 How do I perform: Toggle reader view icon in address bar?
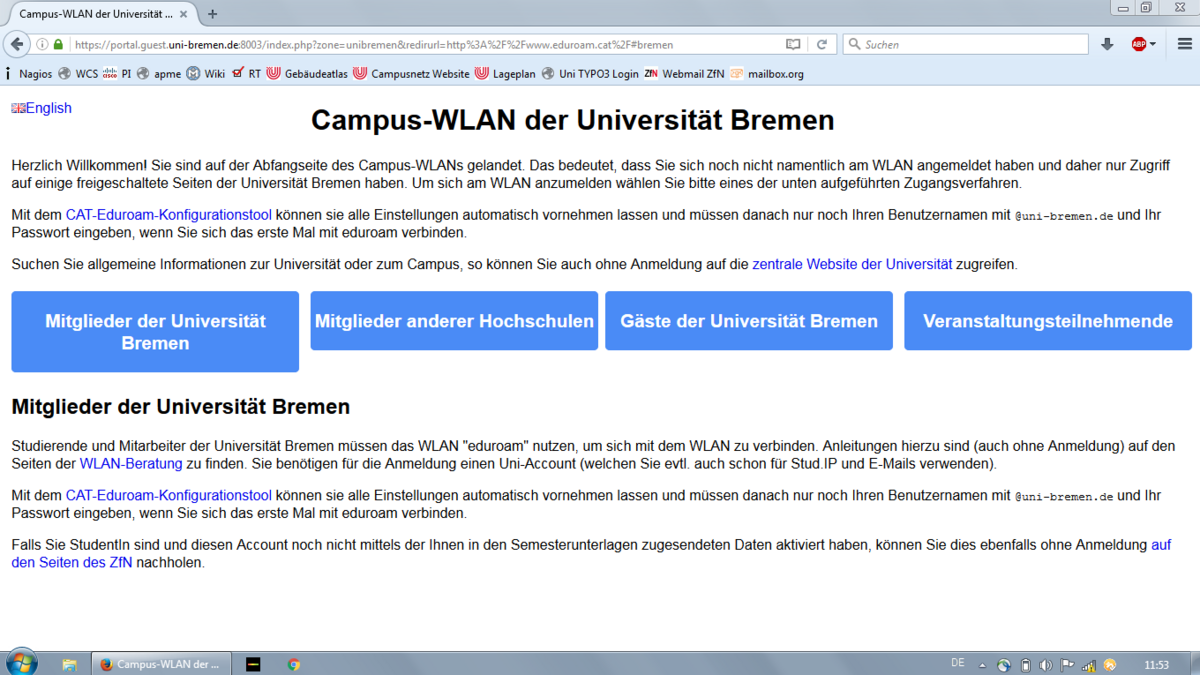(x=793, y=44)
